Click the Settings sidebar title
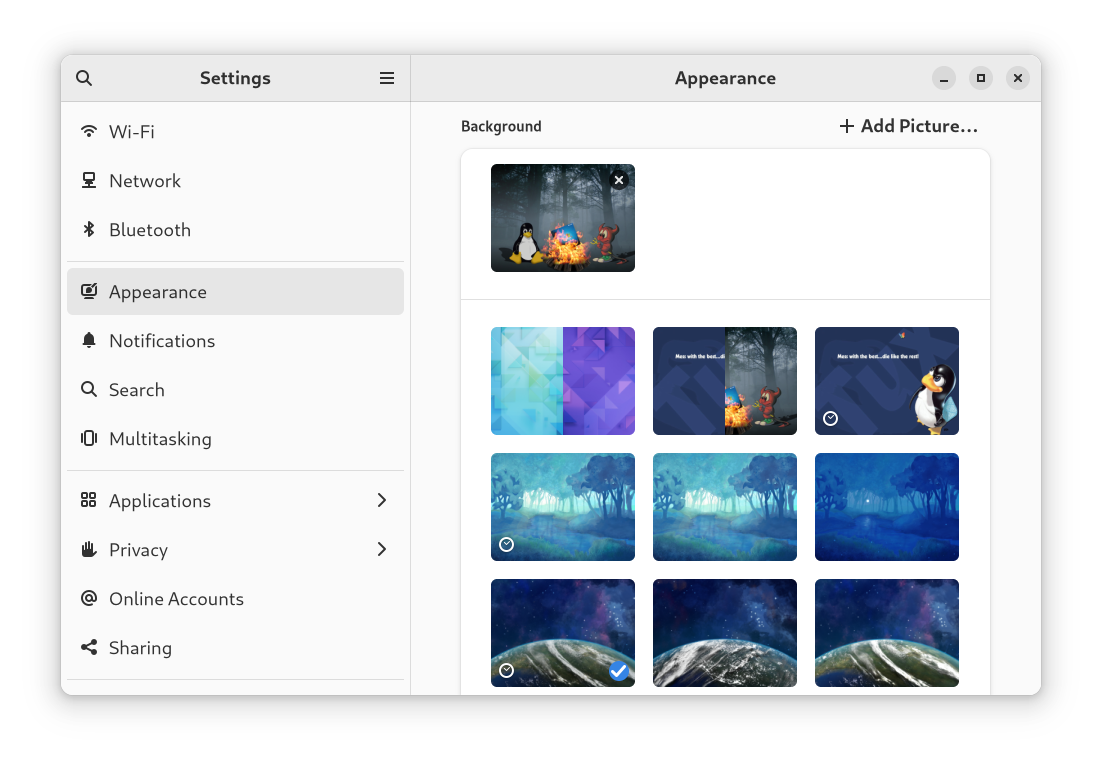Screen dimensions: 1102x762 pyautogui.click(x=235, y=78)
